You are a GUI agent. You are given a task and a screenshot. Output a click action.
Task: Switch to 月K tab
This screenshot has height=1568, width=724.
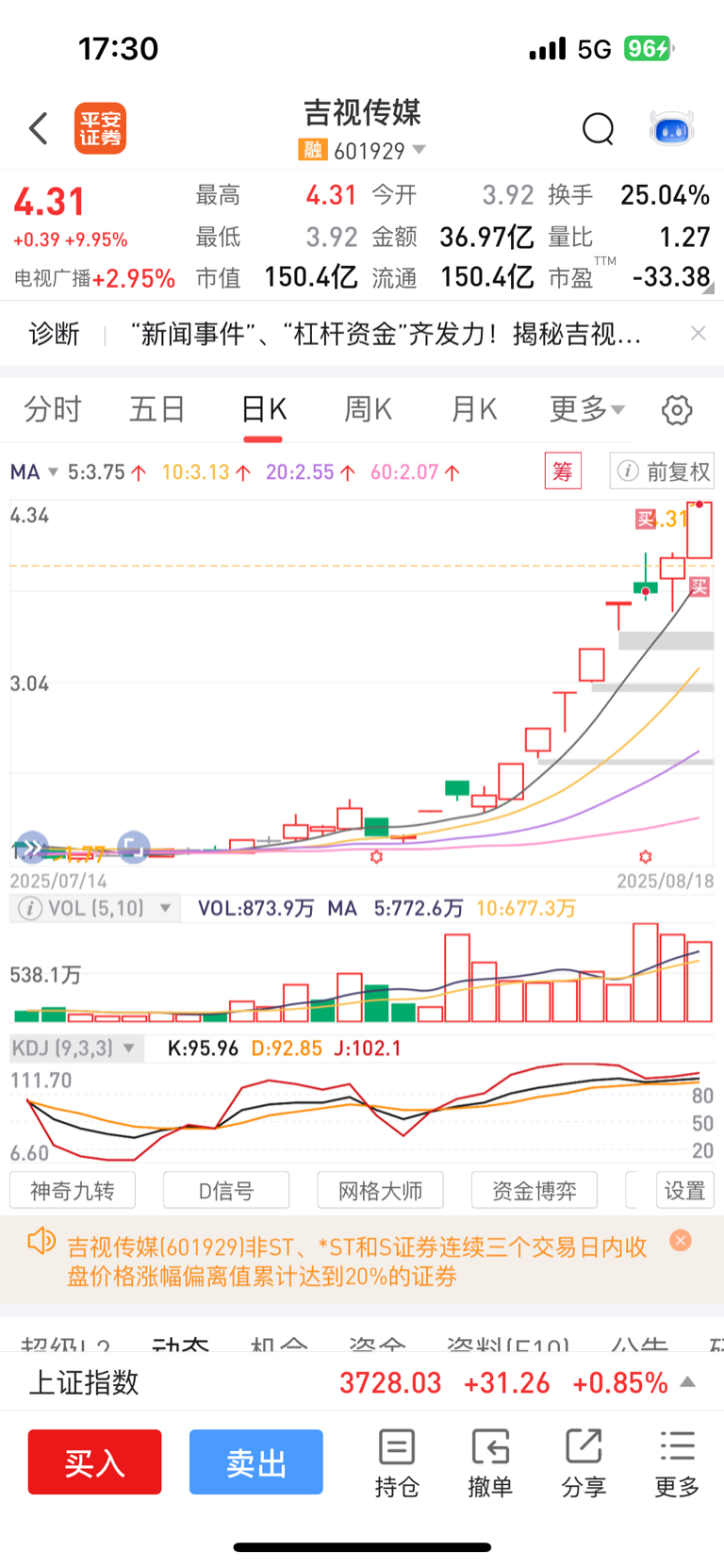coord(473,409)
